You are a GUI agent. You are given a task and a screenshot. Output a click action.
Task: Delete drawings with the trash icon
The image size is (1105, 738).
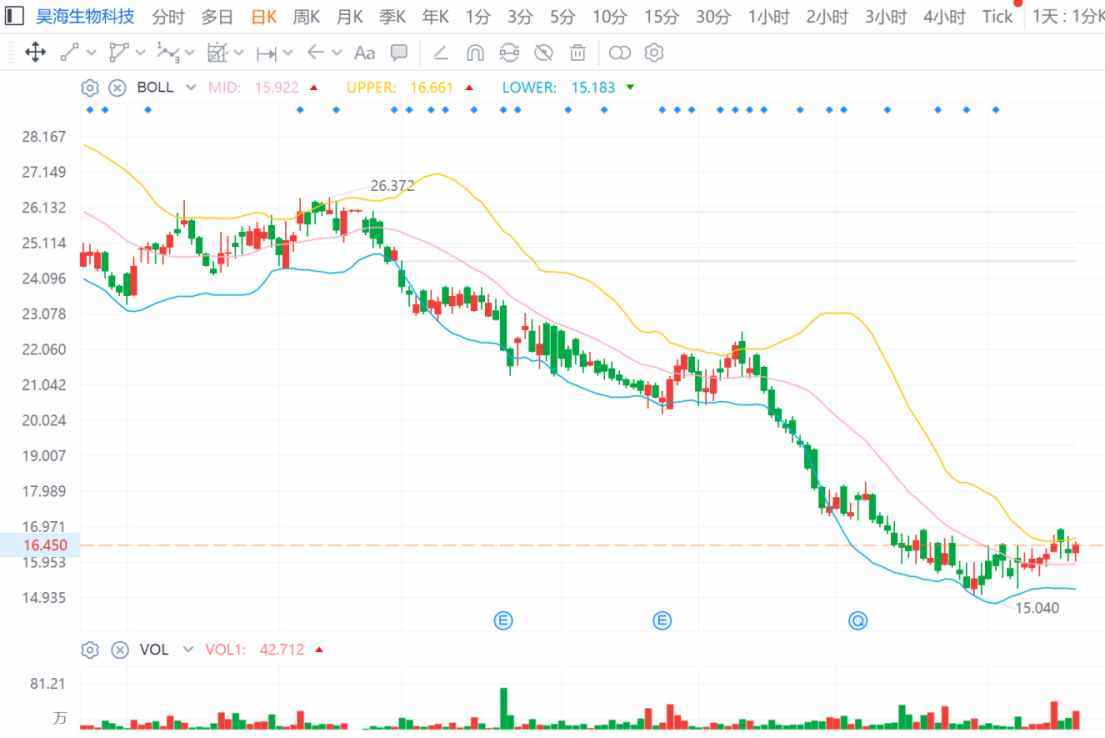click(577, 52)
